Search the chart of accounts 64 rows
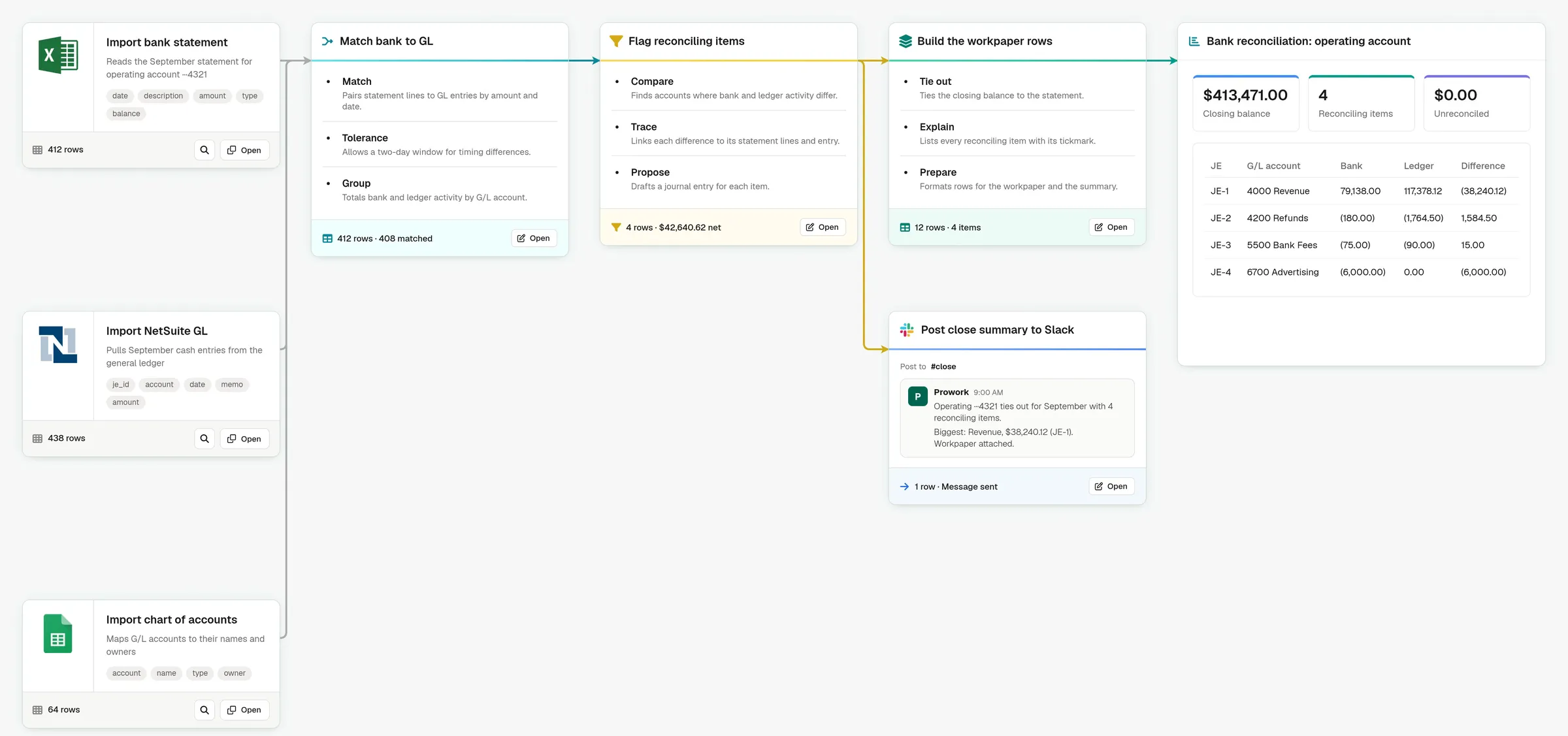 [x=204, y=710]
